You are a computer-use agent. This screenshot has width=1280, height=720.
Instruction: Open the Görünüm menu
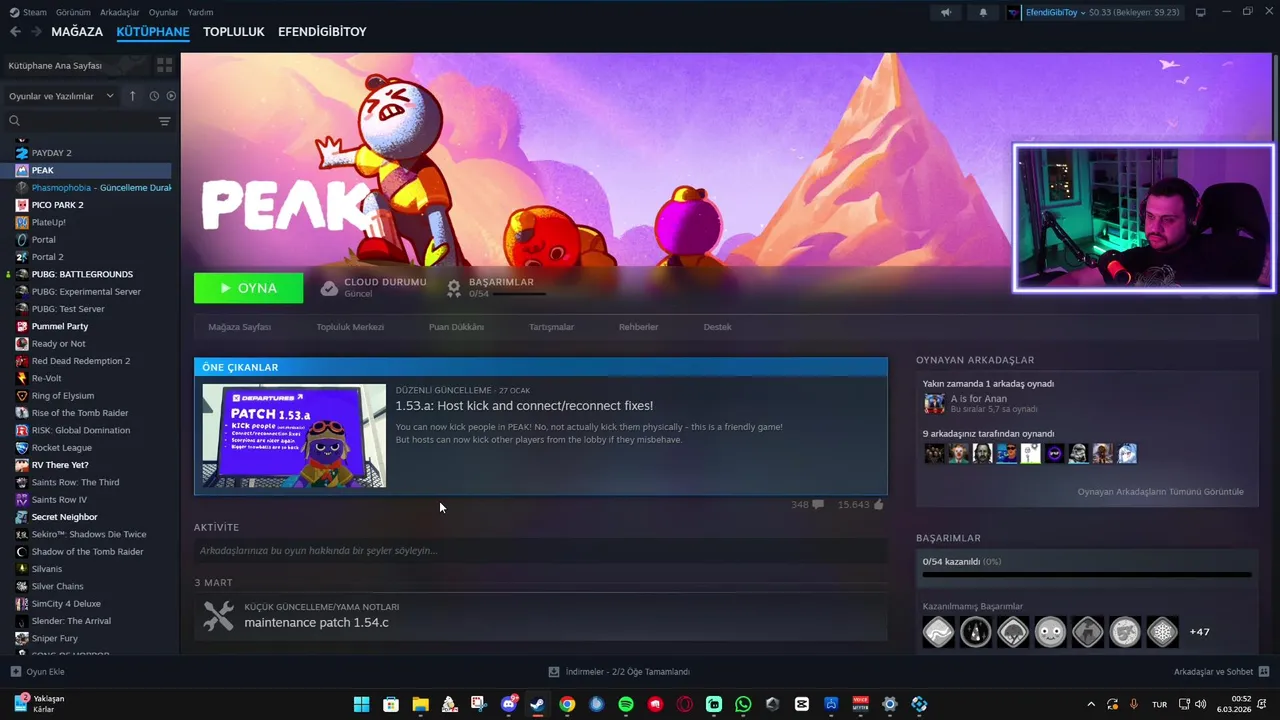(73, 12)
